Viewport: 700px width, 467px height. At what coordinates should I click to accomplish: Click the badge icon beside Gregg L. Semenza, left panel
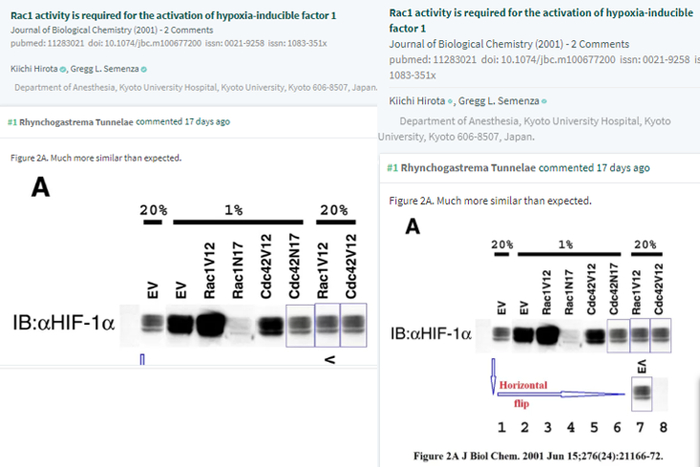pos(144,69)
